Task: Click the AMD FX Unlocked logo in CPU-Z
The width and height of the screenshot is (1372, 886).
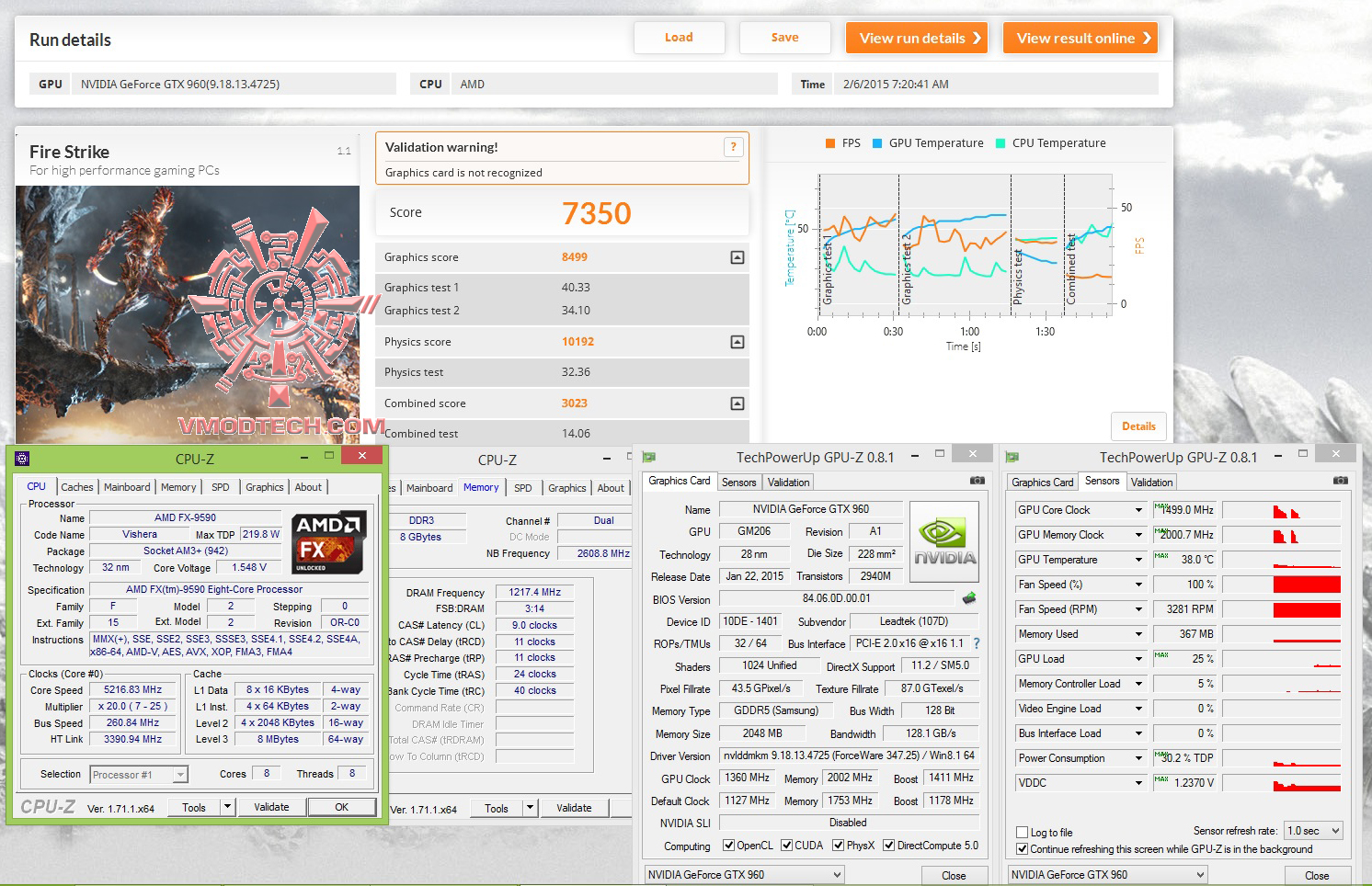Action: pyautogui.click(x=329, y=543)
